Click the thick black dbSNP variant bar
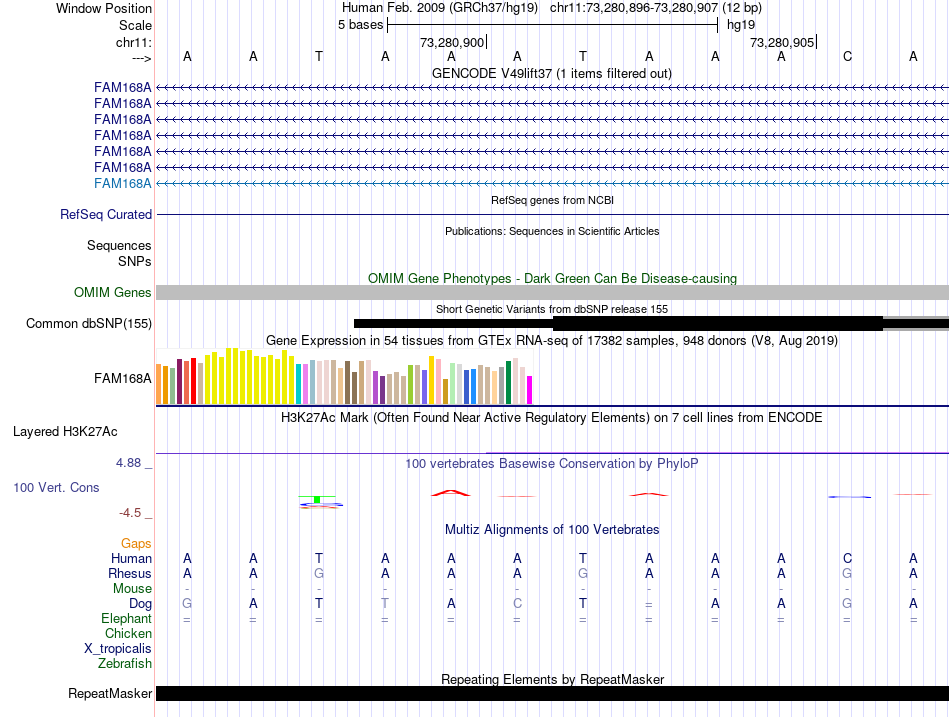Image resolution: width=950 pixels, height=717 pixels. pos(718,323)
